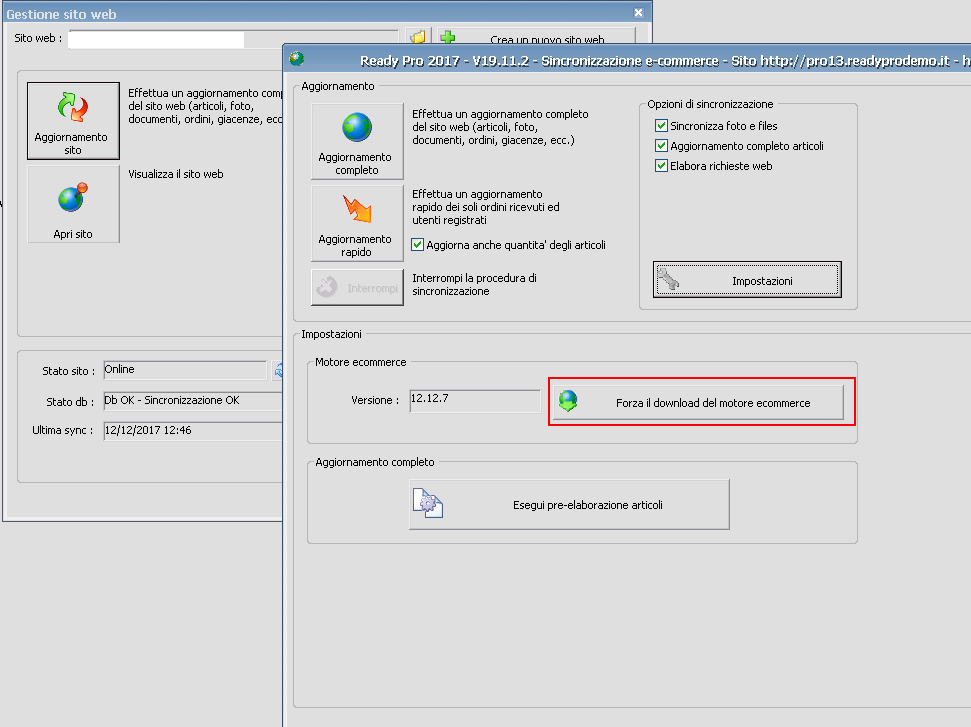This screenshot has height=727, width=971.
Task: Toggle Sincronizza foto e files checkbox
Action: pos(661,126)
